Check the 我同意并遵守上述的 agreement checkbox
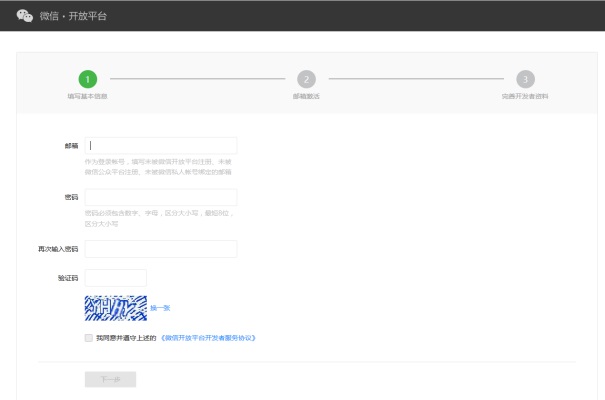605x400 pixels. coord(89,338)
